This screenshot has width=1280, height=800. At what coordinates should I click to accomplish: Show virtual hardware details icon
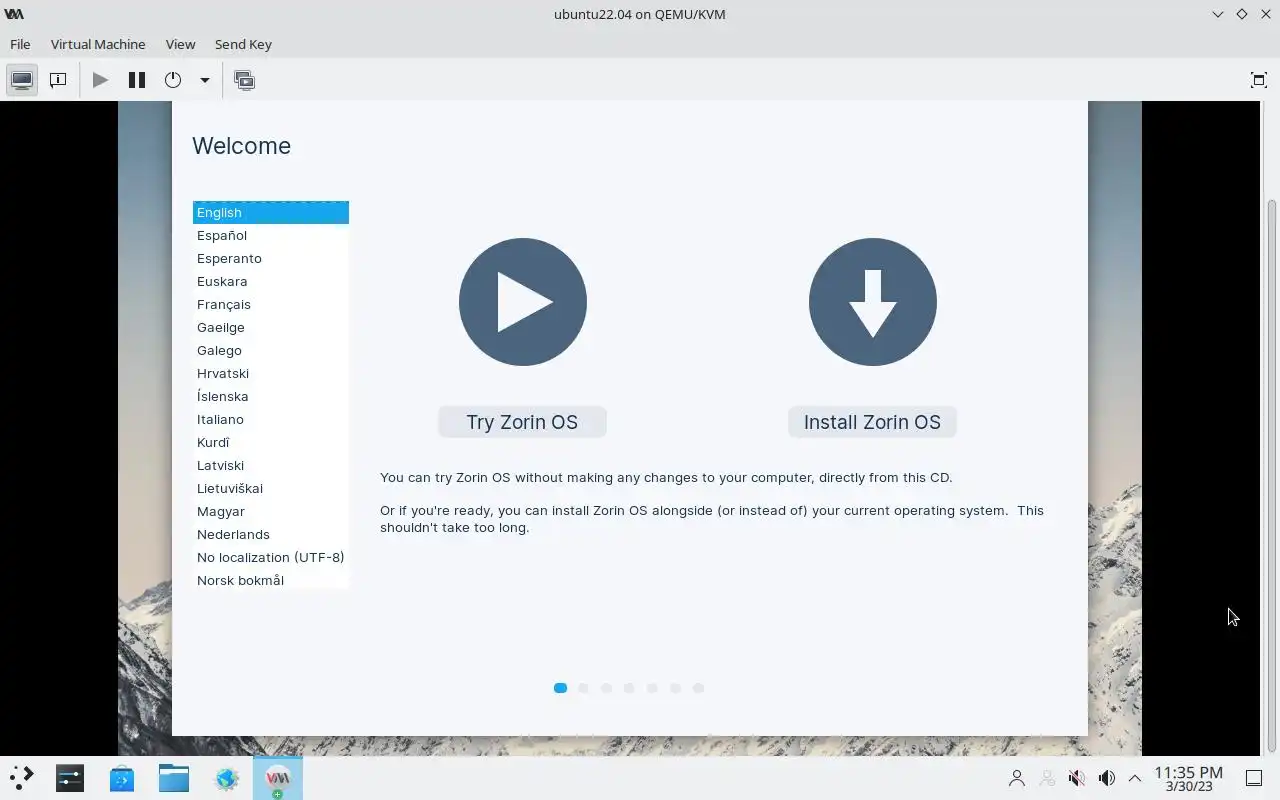[x=58, y=80]
